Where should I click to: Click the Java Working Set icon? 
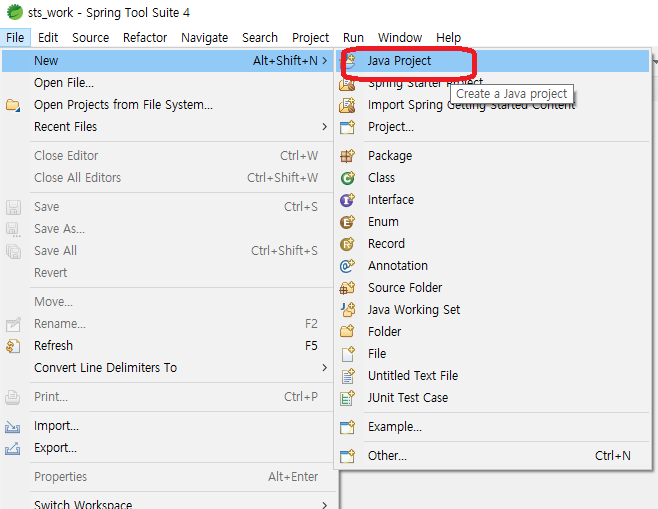tap(347, 310)
